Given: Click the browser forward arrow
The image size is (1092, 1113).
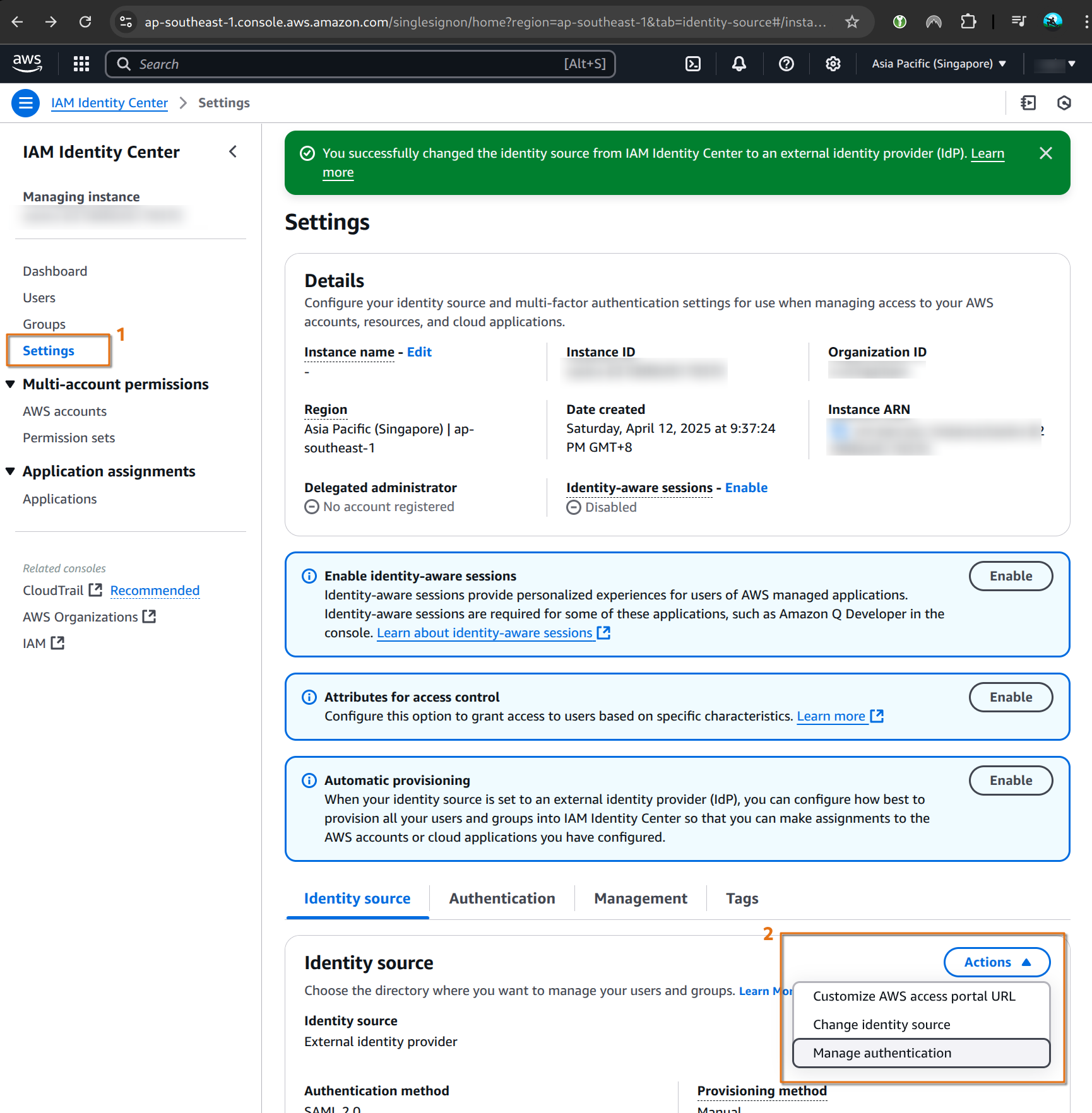Looking at the screenshot, I should 51,22.
